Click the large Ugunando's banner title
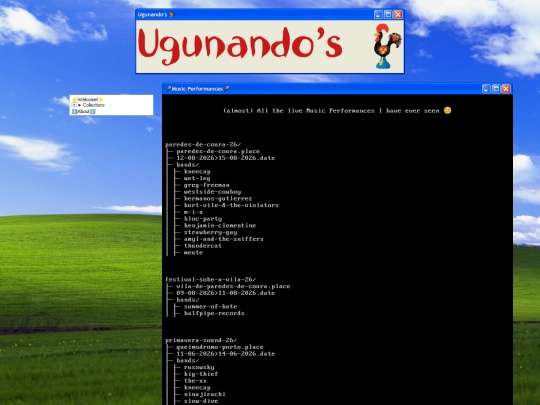This screenshot has height=405, width=540. (240, 46)
